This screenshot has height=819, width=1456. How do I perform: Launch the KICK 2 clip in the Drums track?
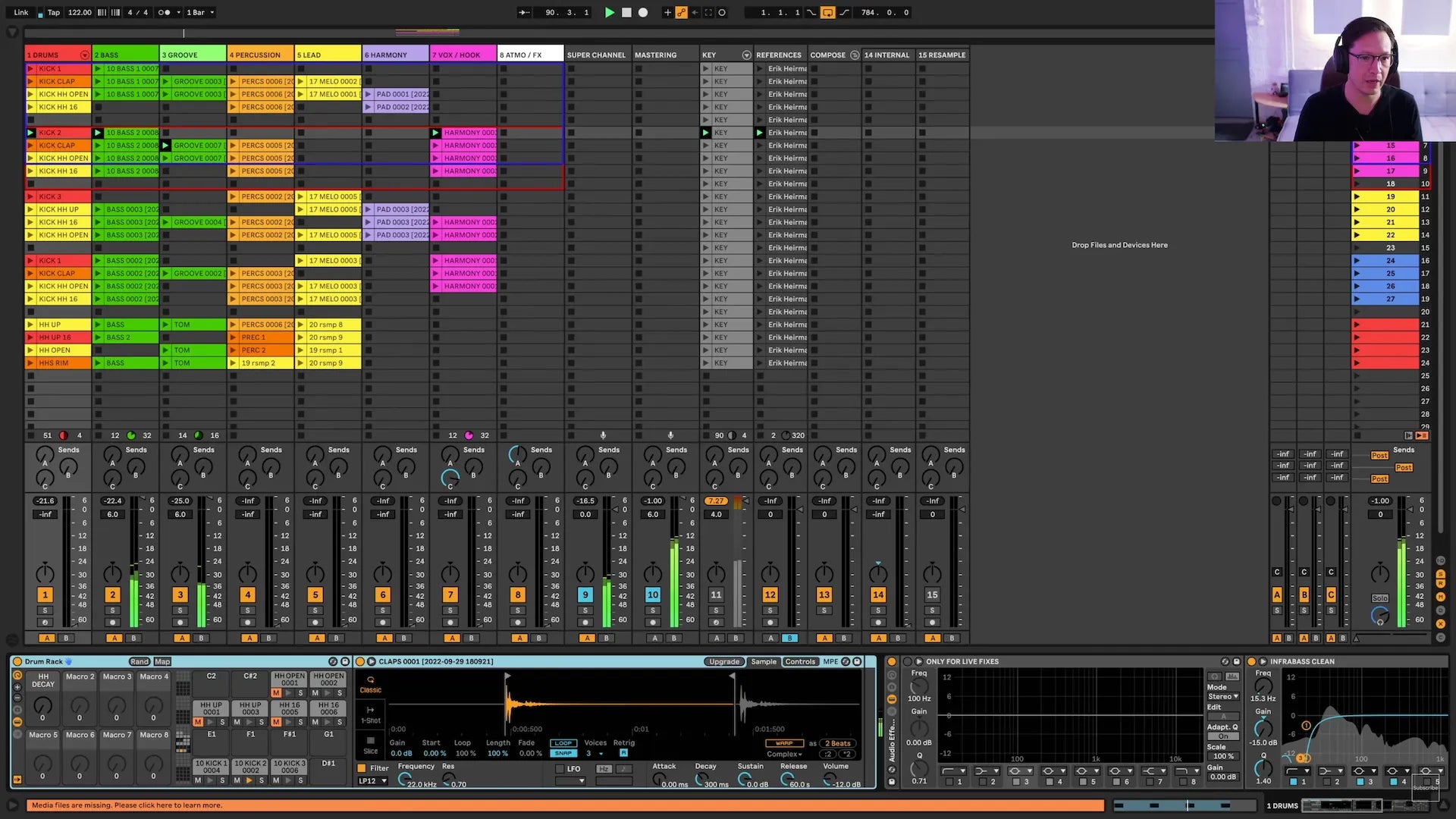click(x=32, y=132)
